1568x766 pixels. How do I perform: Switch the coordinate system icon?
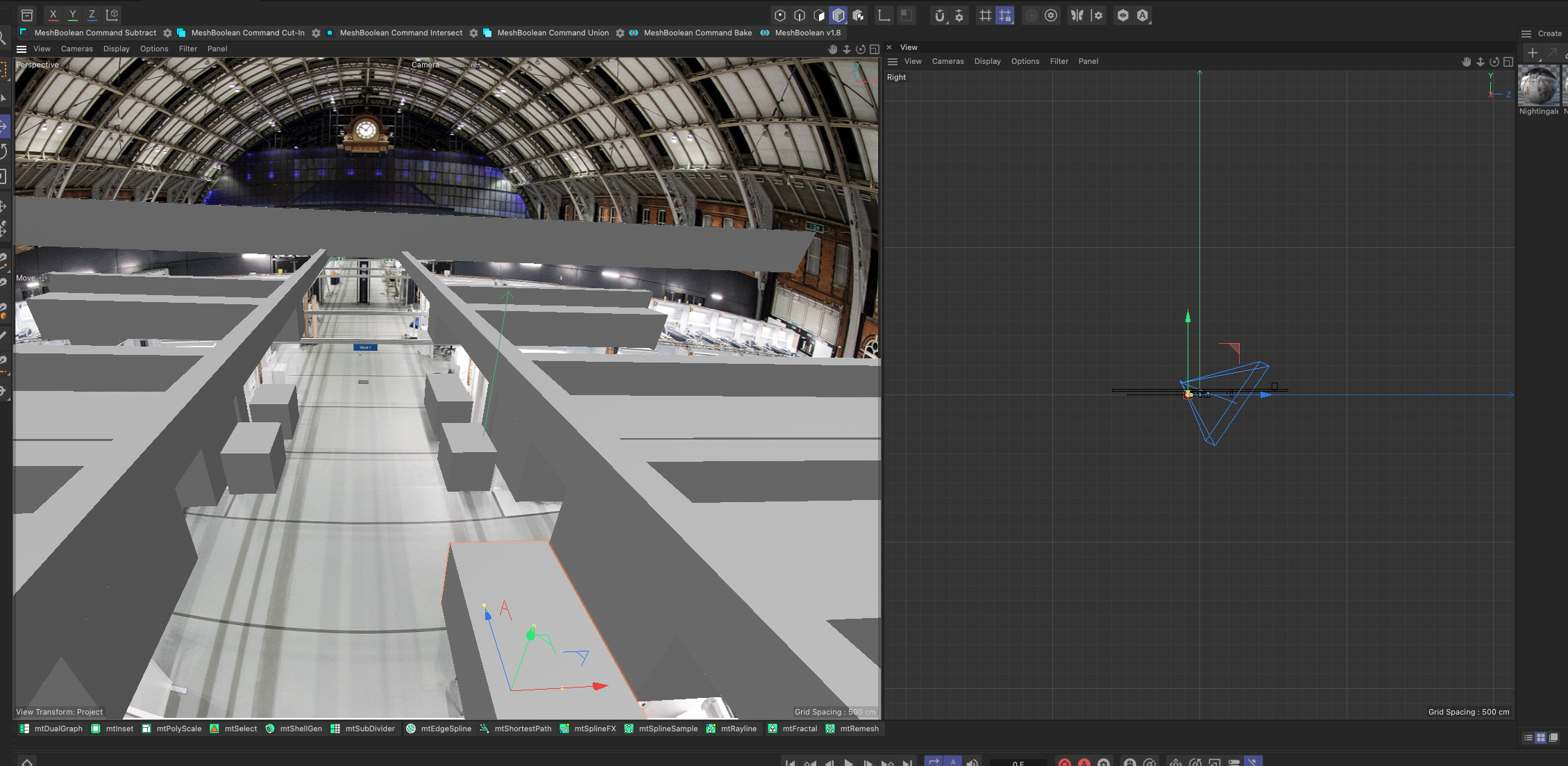(x=112, y=15)
